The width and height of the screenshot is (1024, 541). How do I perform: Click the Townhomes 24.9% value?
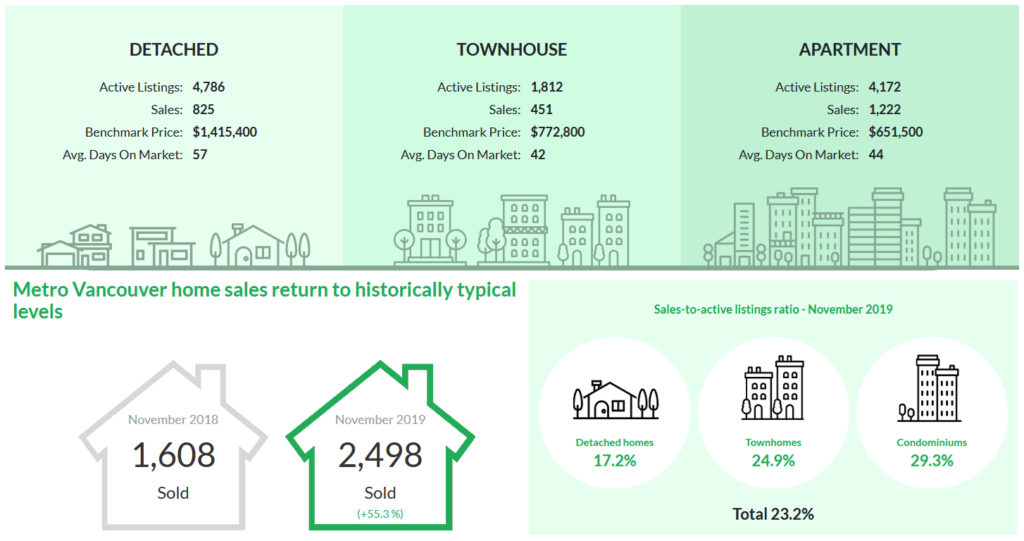tap(773, 461)
